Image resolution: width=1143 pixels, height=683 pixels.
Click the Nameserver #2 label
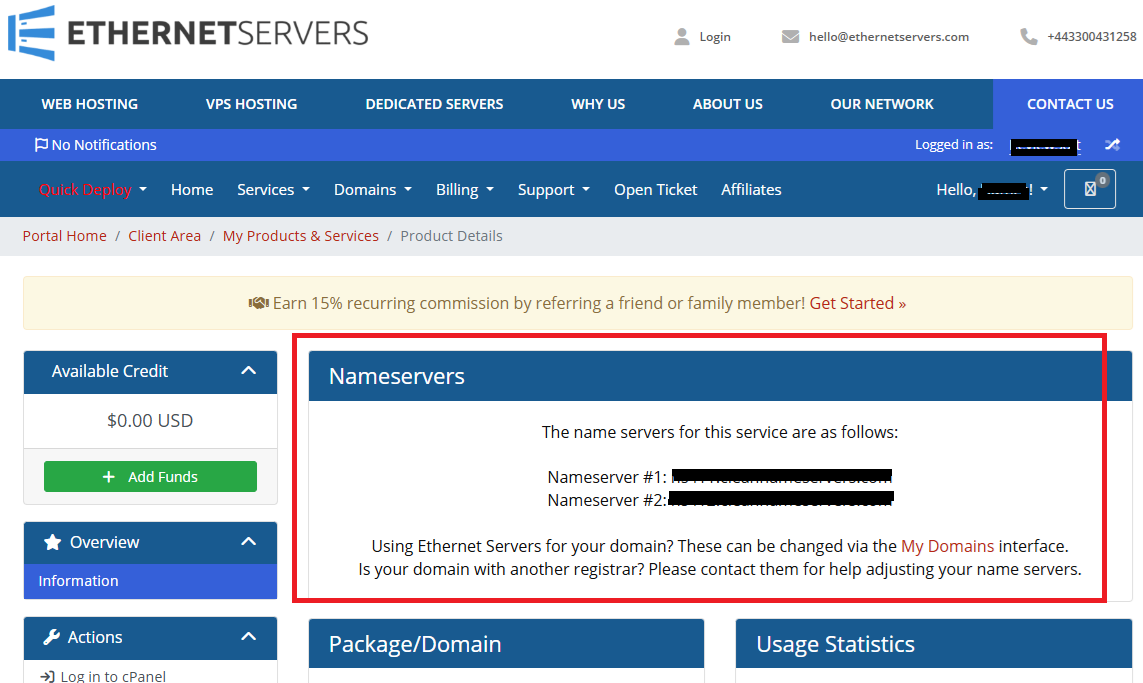[606, 500]
